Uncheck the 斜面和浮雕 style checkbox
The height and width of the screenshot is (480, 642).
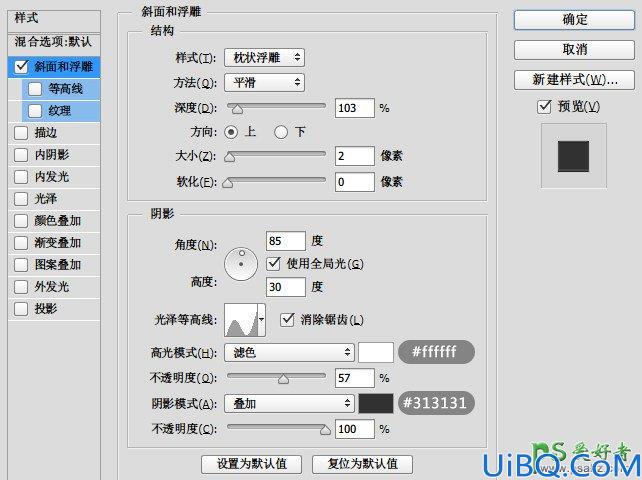pos(21,67)
